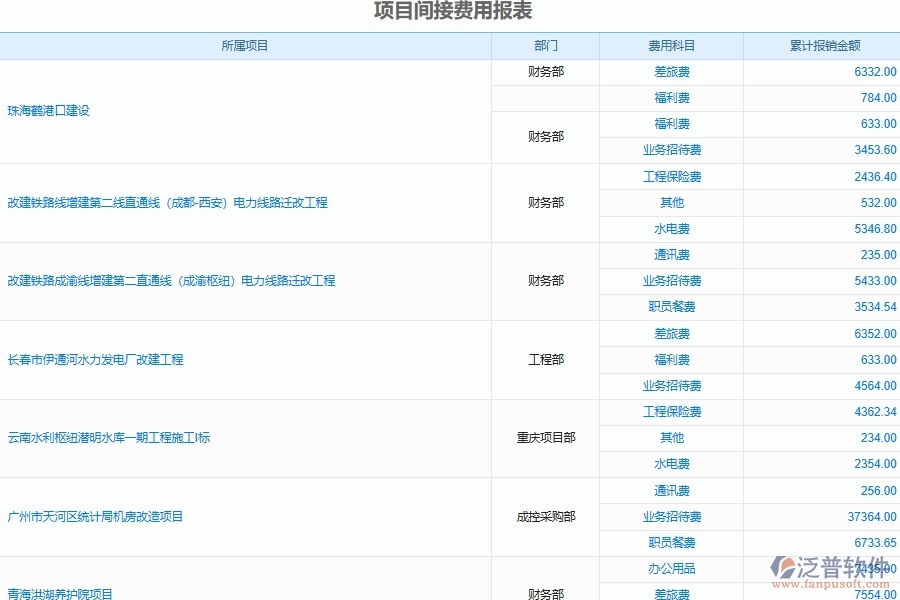Click the 重庆项目部 department cell
Viewport: 900px width, 600px height.
pyautogui.click(x=544, y=437)
